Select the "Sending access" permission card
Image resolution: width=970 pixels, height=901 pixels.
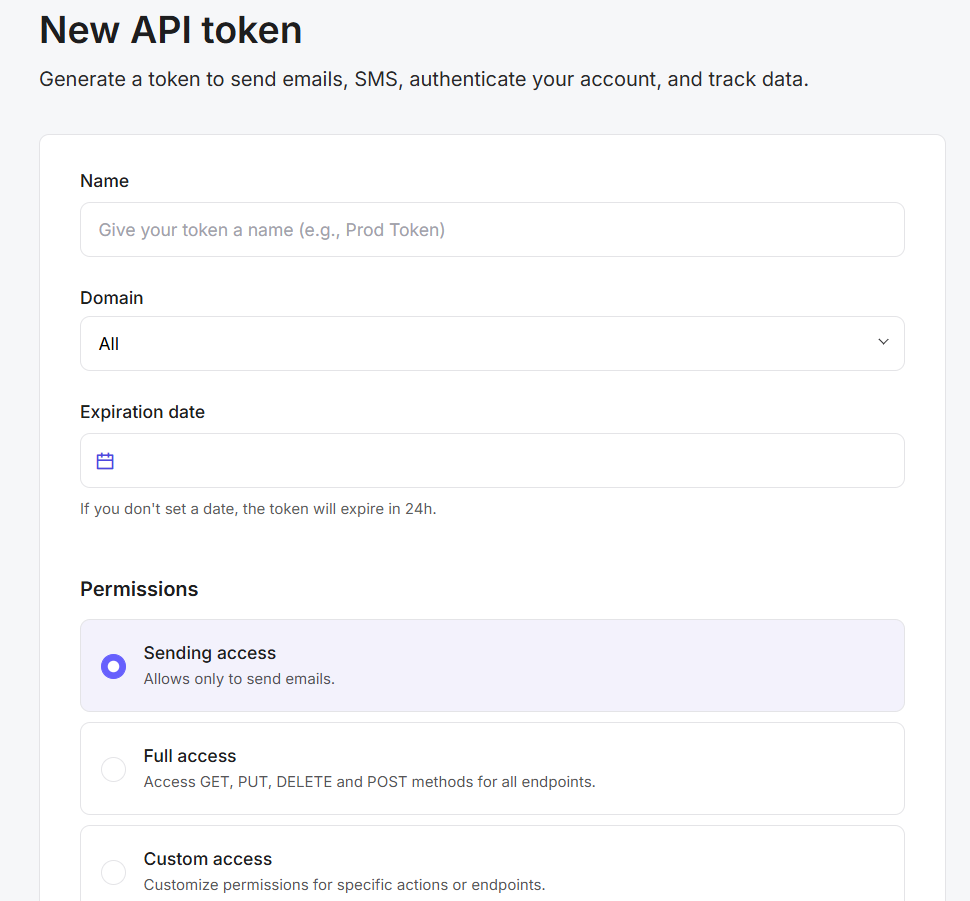(492, 665)
